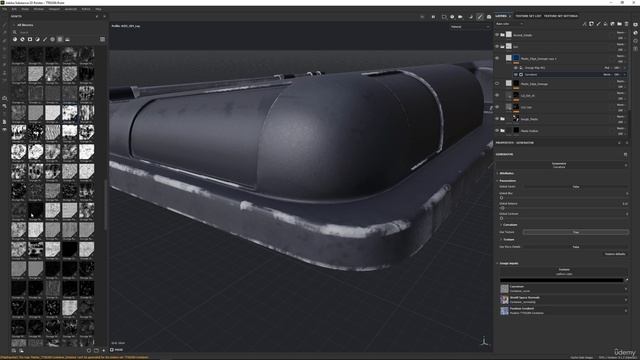Click the Texture uniform color button

pyautogui.click(x=564, y=271)
